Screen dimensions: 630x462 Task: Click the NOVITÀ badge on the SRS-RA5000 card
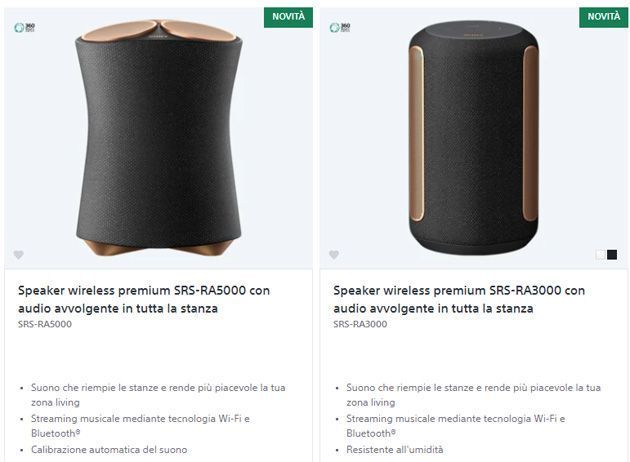289,17
